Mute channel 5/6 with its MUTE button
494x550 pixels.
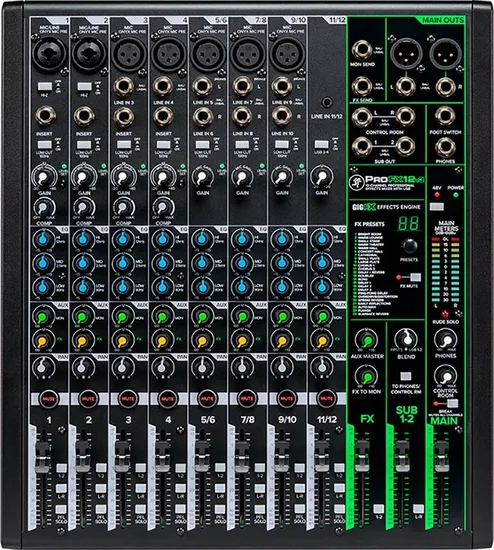pyautogui.click(x=207, y=399)
